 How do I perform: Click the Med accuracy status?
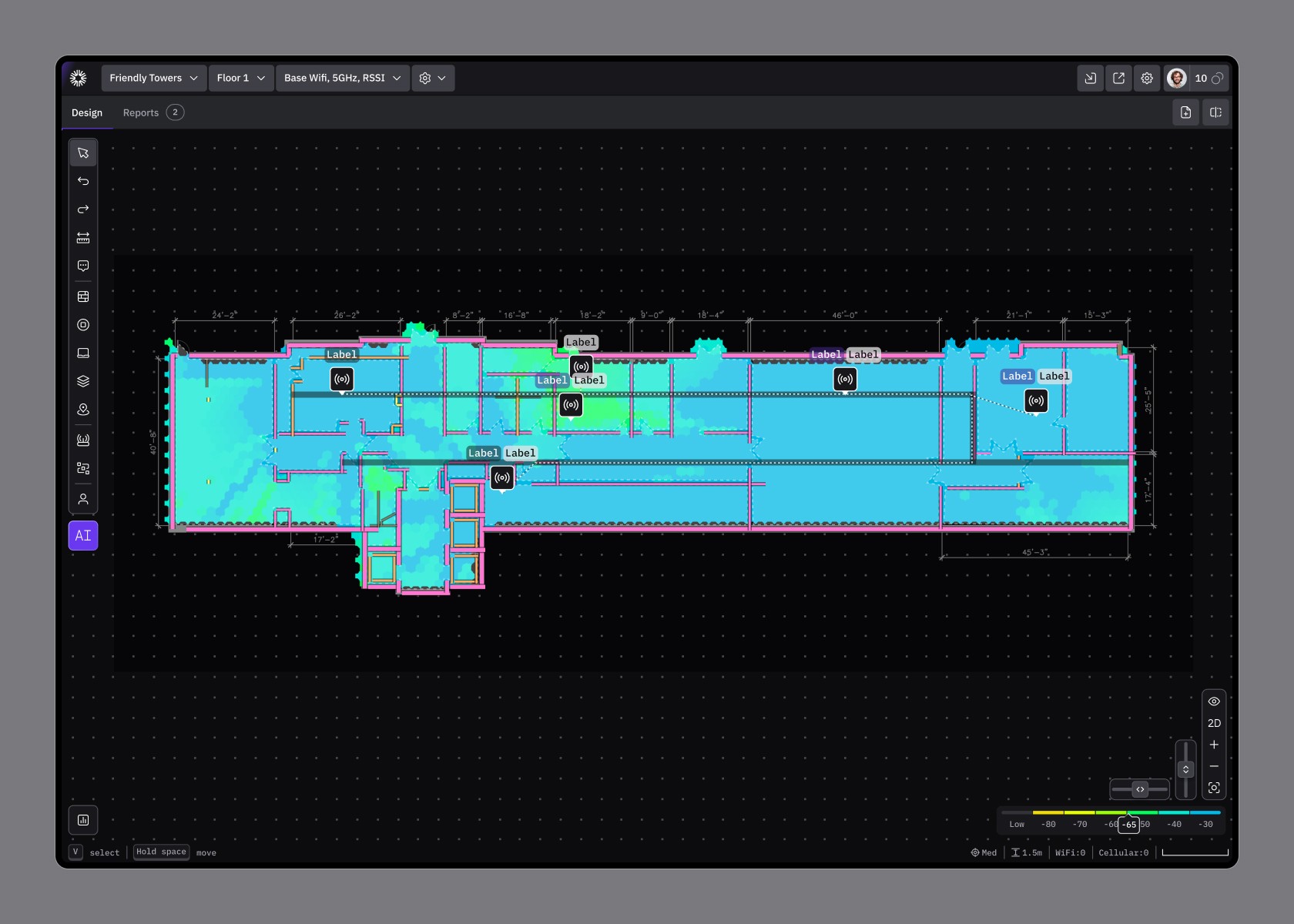pos(984,852)
